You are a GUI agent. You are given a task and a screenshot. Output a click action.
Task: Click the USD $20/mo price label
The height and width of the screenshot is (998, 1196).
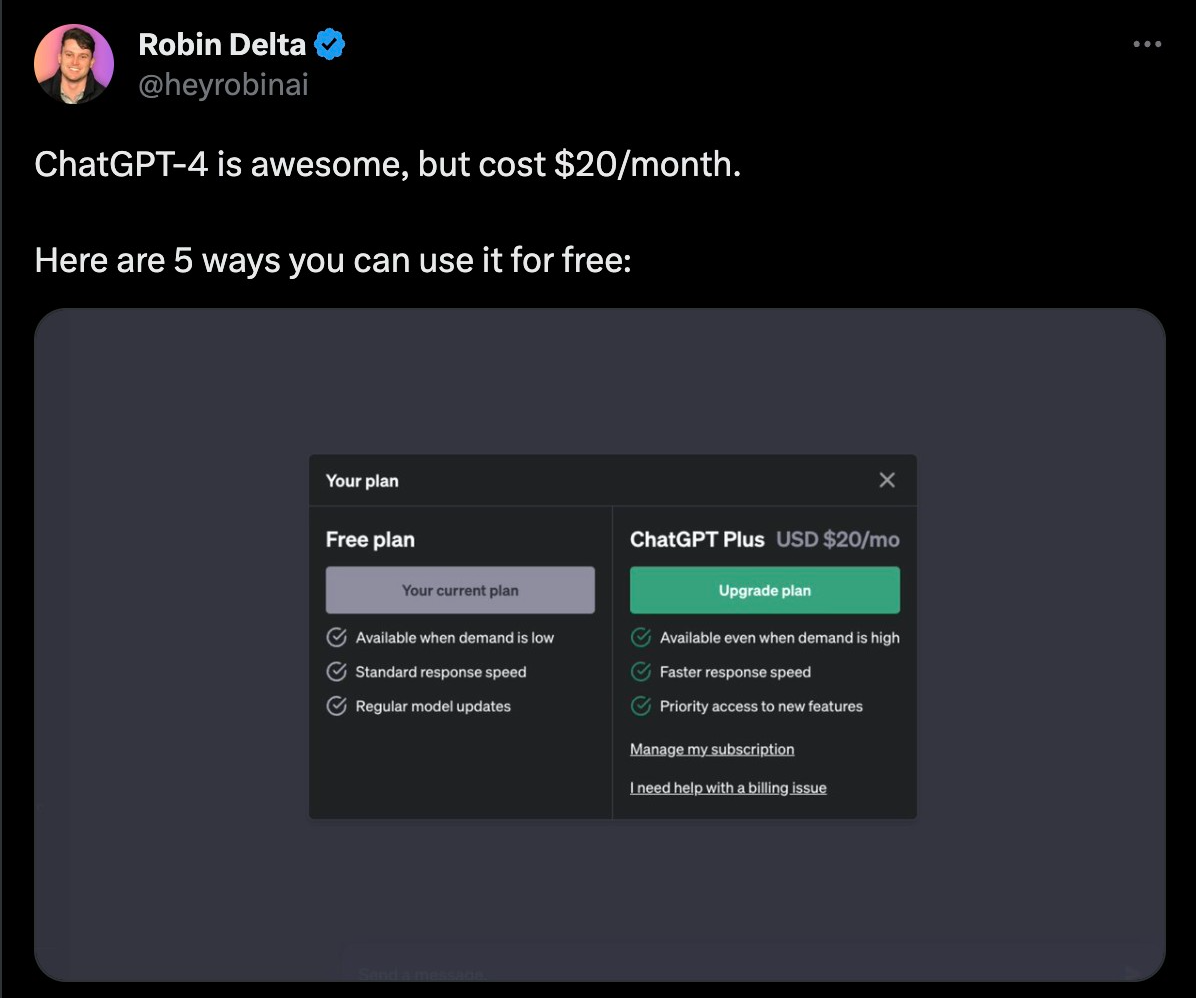[x=838, y=540]
